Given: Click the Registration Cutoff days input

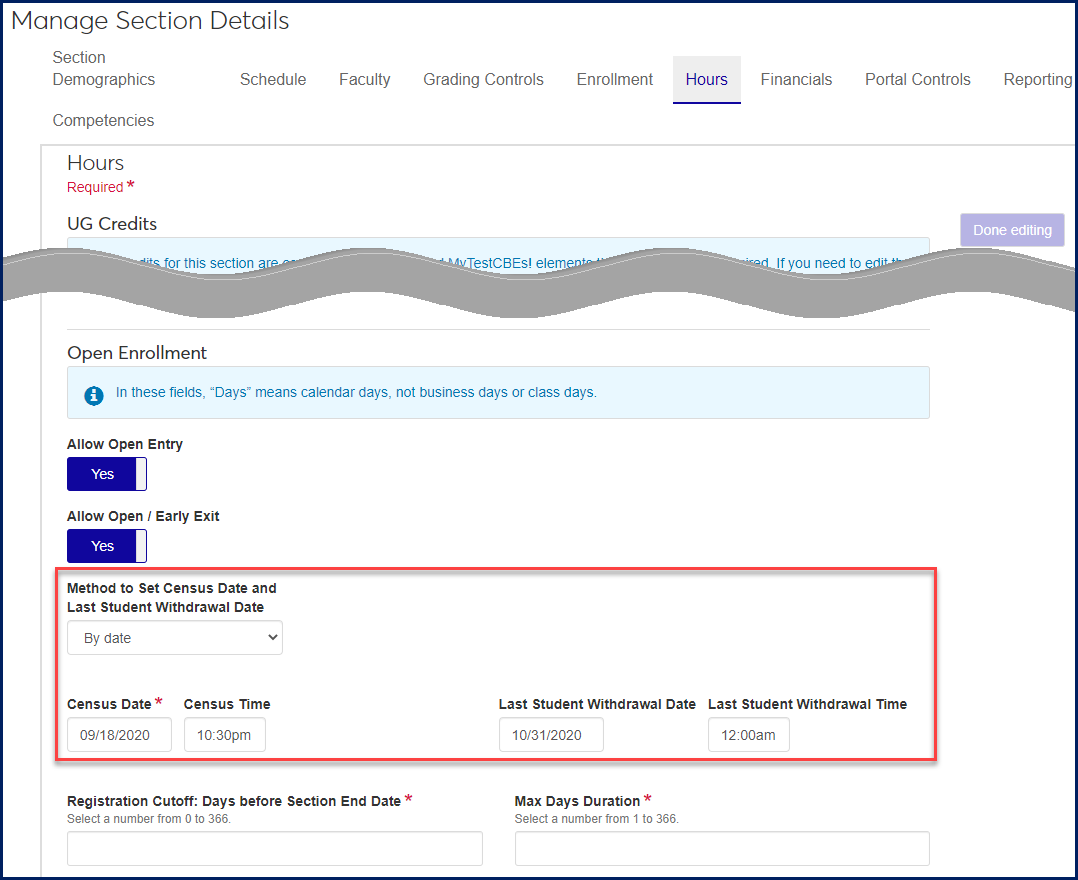Looking at the screenshot, I should pos(274,848).
